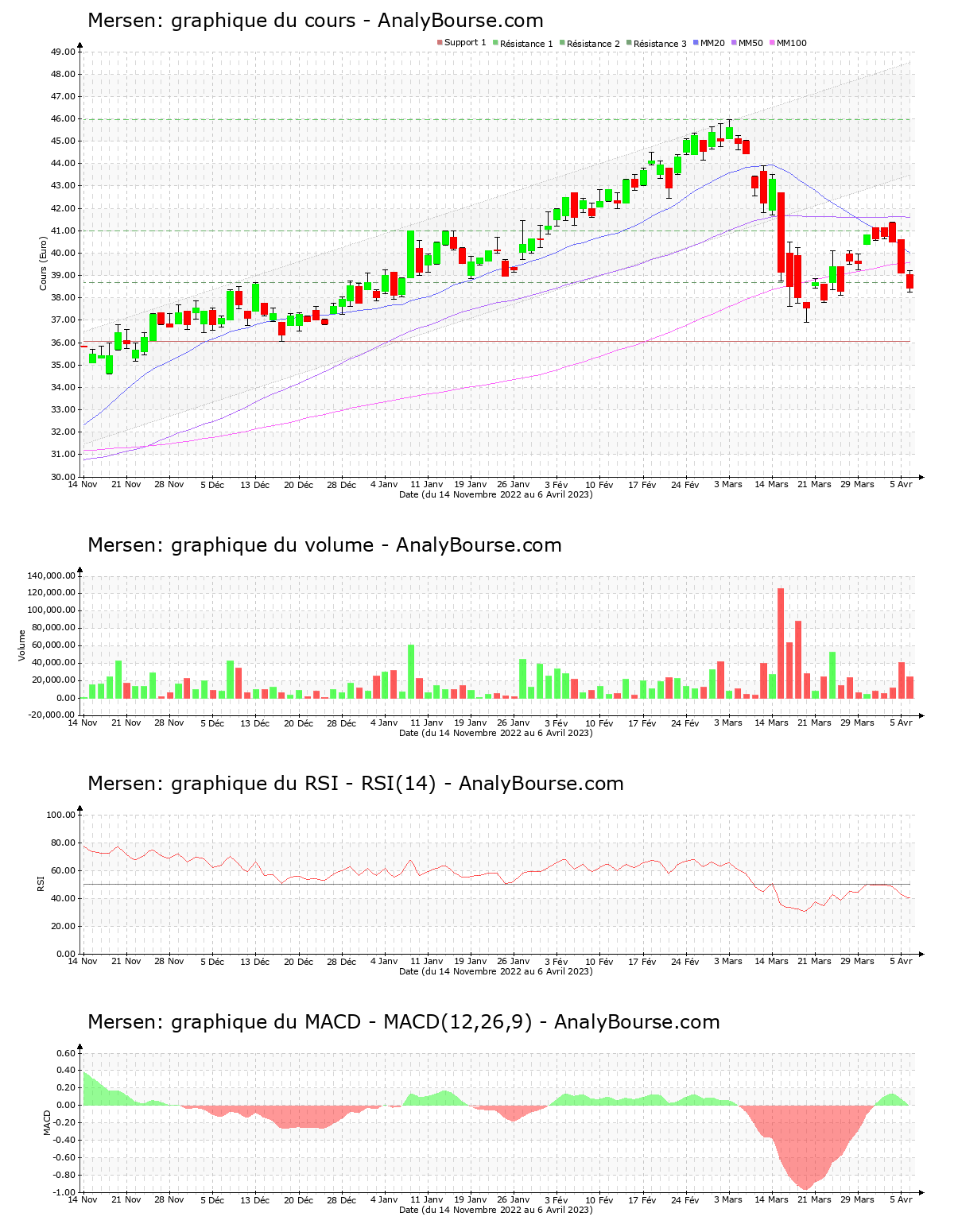The image size is (954, 1232).
Task: Click '3 Mars' under the price chart
Action: pyautogui.click(x=728, y=484)
